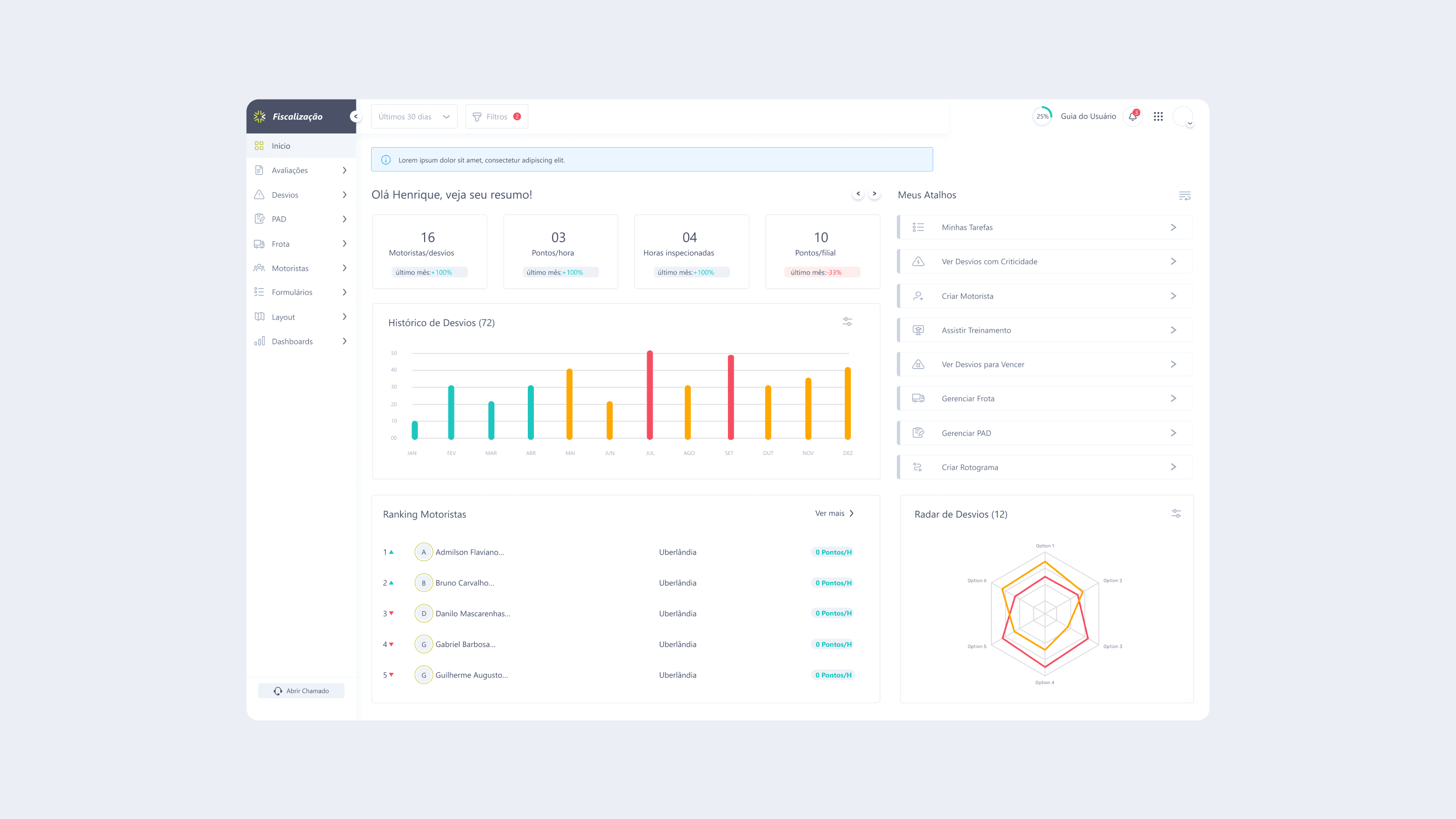Click the notifications bell icon
The width and height of the screenshot is (1456, 819).
(1132, 116)
